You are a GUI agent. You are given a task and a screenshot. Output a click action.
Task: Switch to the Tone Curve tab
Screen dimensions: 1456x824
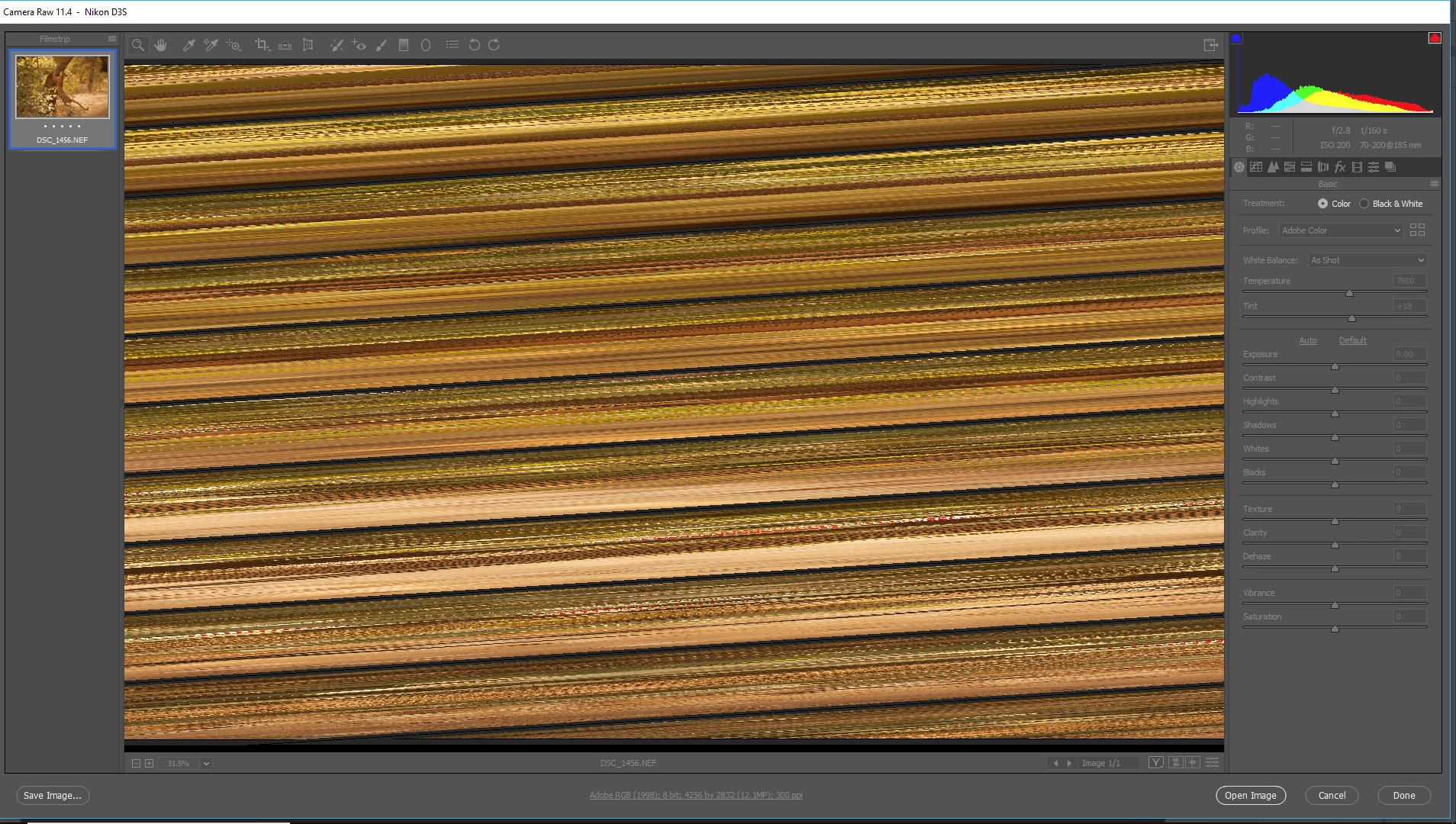[1256, 167]
